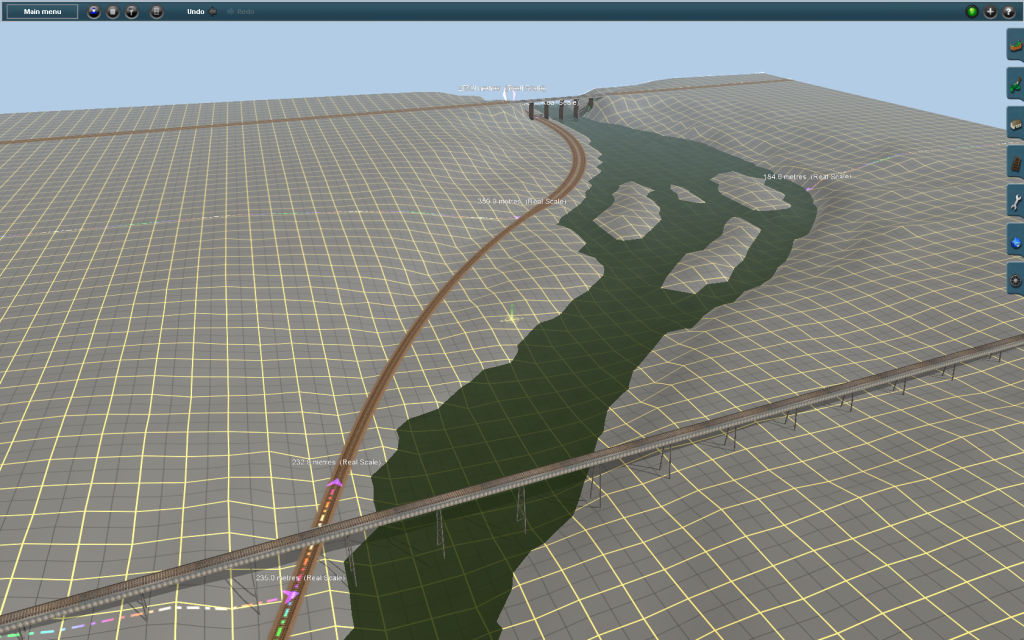Open the Main menu
Viewport: 1024px width, 640px height.
click(x=42, y=12)
